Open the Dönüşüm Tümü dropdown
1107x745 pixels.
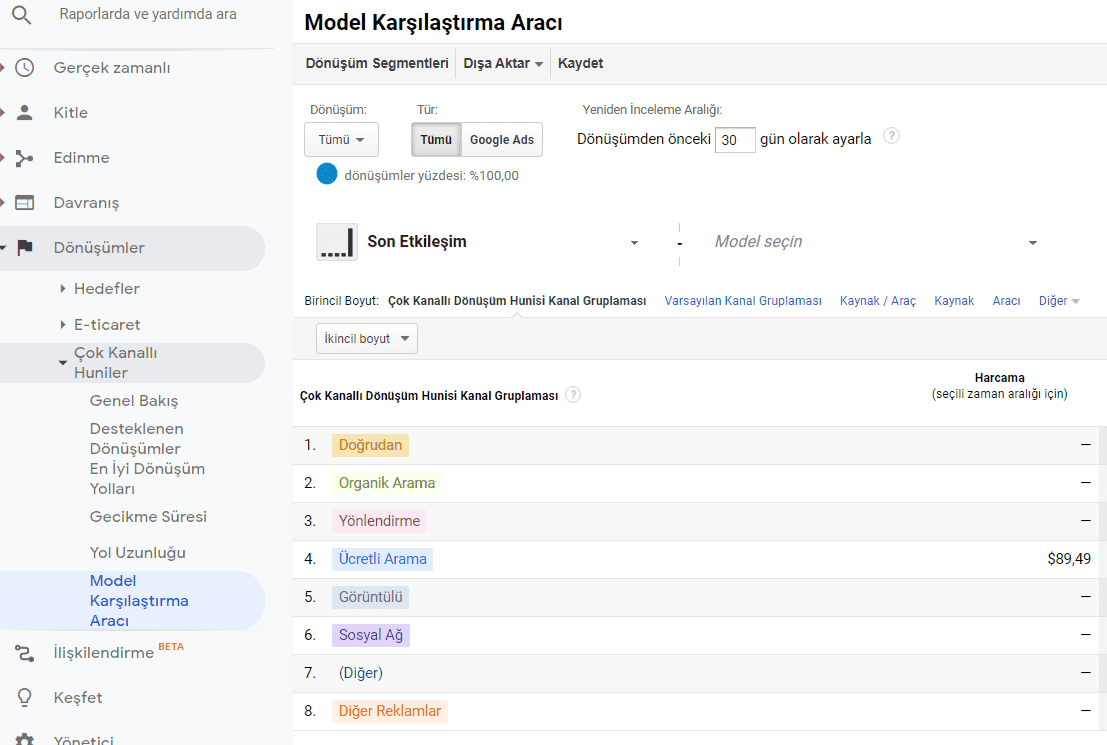341,140
